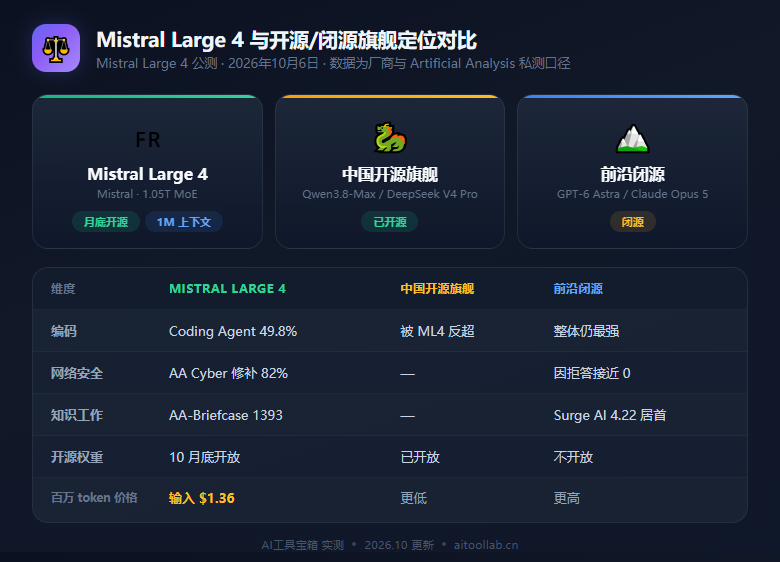Image resolution: width=780 pixels, height=562 pixels.
Task: Click the 知识工作 row label
Action: 77,415
